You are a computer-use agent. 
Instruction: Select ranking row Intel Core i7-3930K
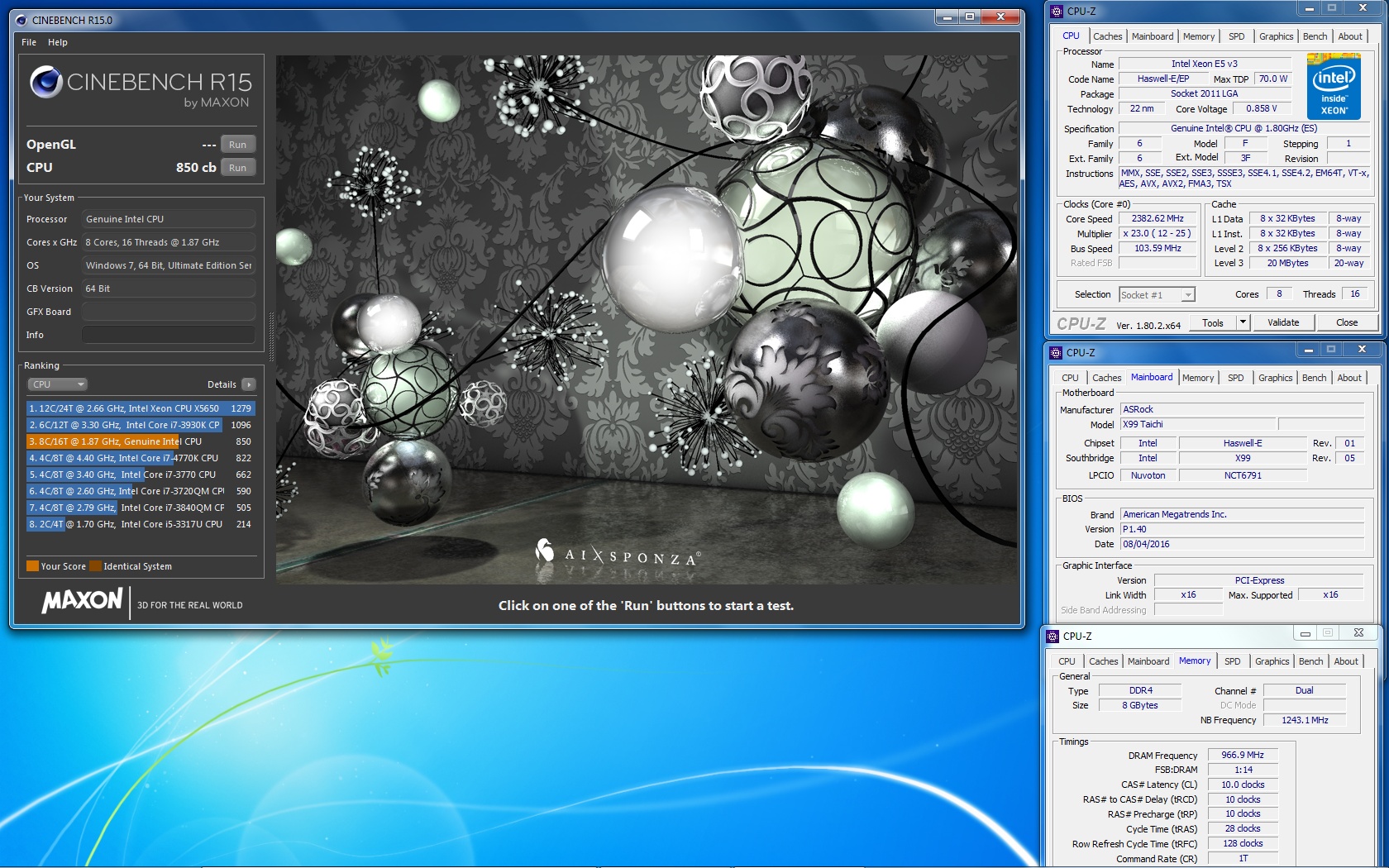pos(141,425)
